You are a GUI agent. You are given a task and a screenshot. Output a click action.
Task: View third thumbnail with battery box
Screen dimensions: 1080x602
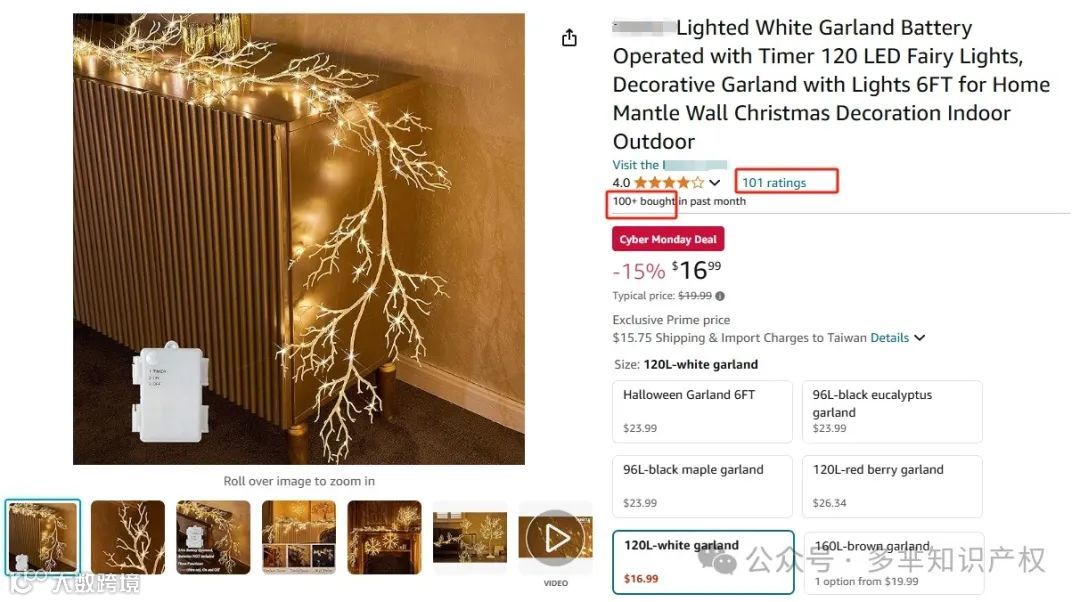[x=214, y=537]
